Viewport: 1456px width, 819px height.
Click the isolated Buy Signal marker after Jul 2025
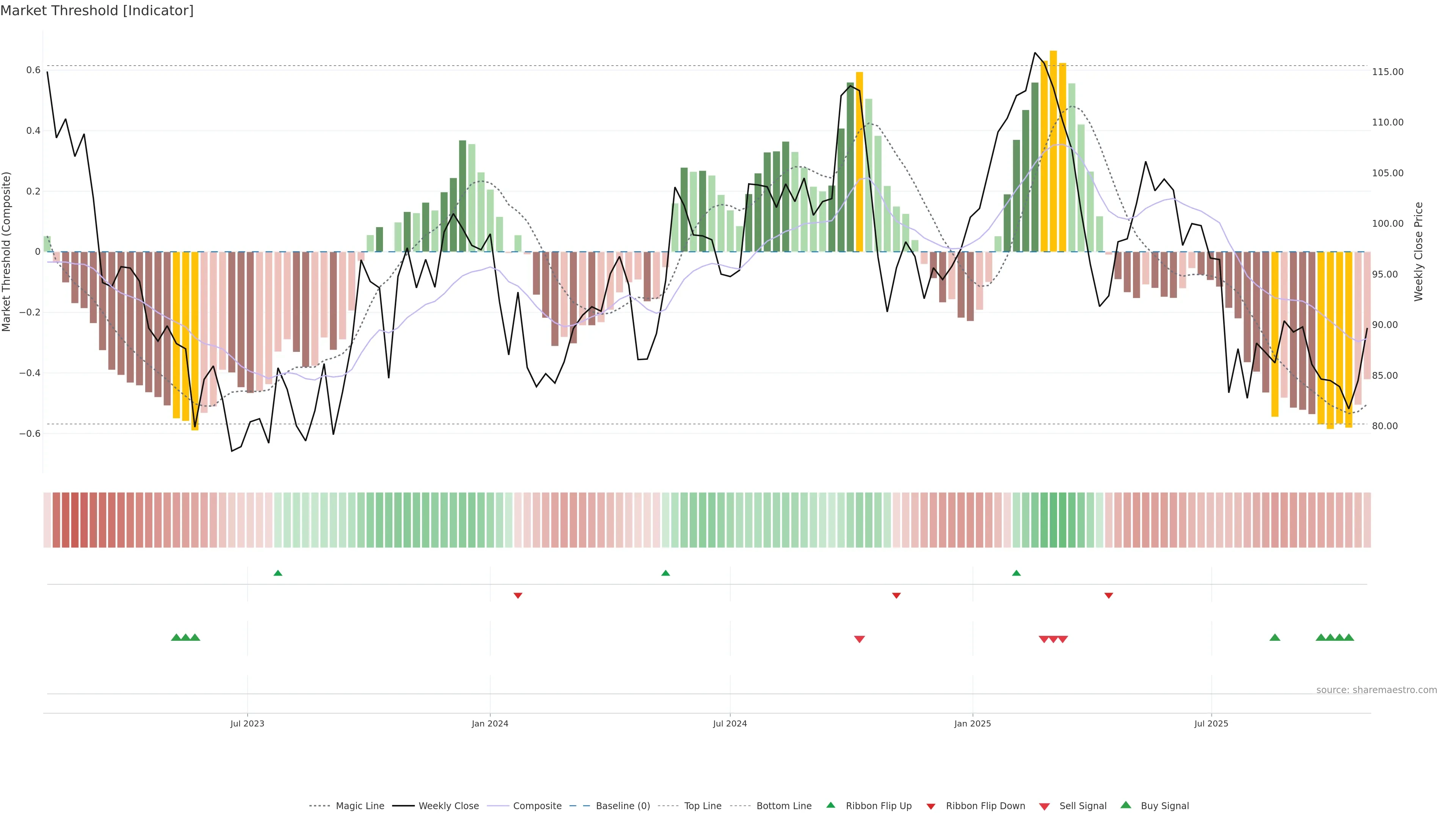pyautogui.click(x=1274, y=637)
